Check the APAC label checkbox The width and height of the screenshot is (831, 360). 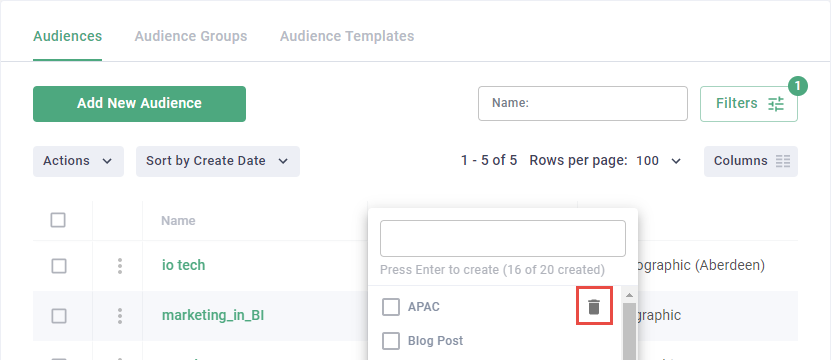click(x=391, y=307)
